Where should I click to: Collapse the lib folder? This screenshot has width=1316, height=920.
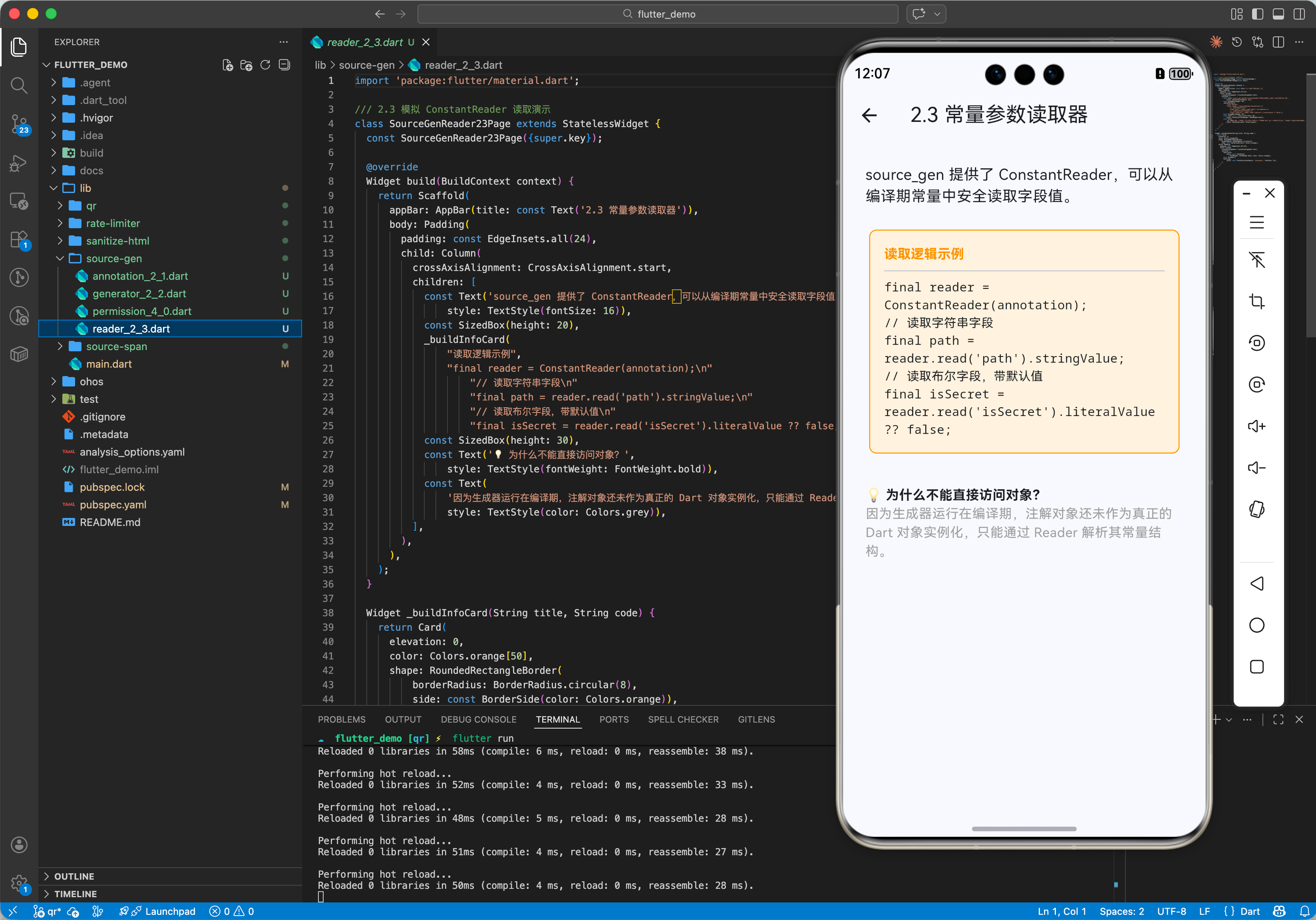tap(85, 188)
